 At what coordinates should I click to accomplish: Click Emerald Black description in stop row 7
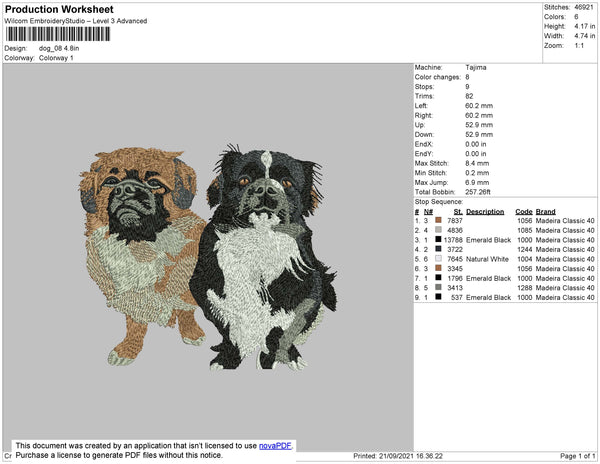(x=489, y=278)
